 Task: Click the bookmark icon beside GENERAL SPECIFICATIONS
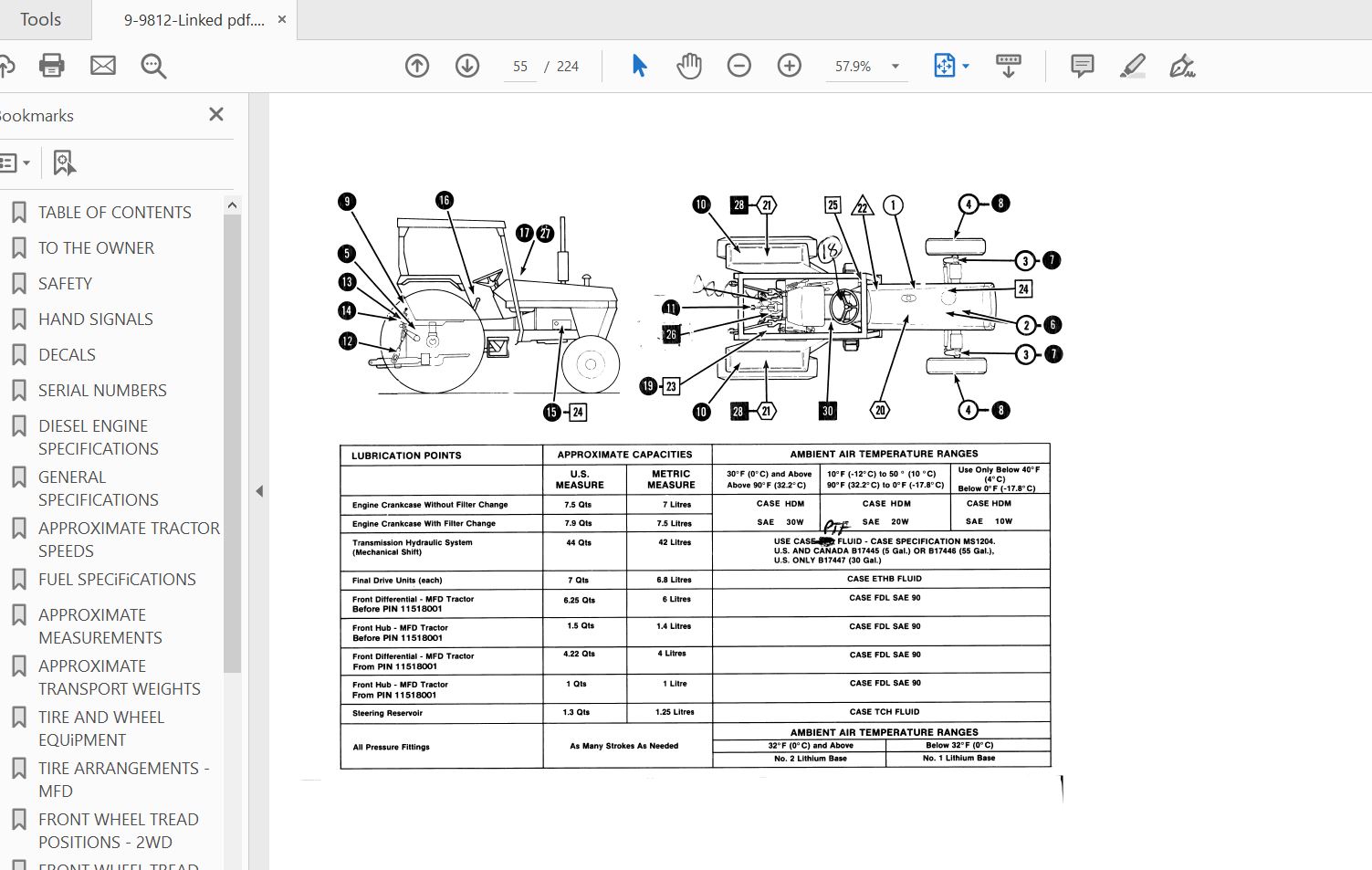[x=18, y=477]
